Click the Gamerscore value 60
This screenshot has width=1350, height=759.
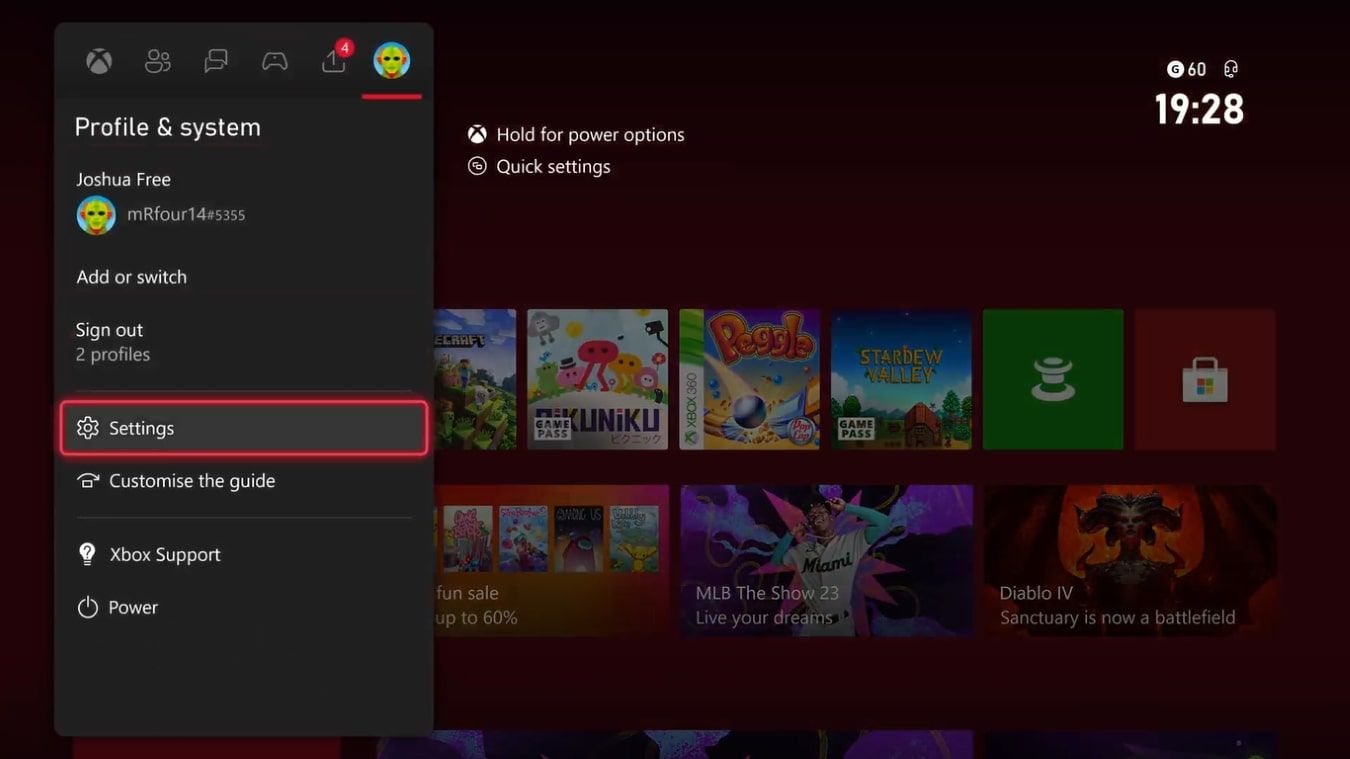1197,69
